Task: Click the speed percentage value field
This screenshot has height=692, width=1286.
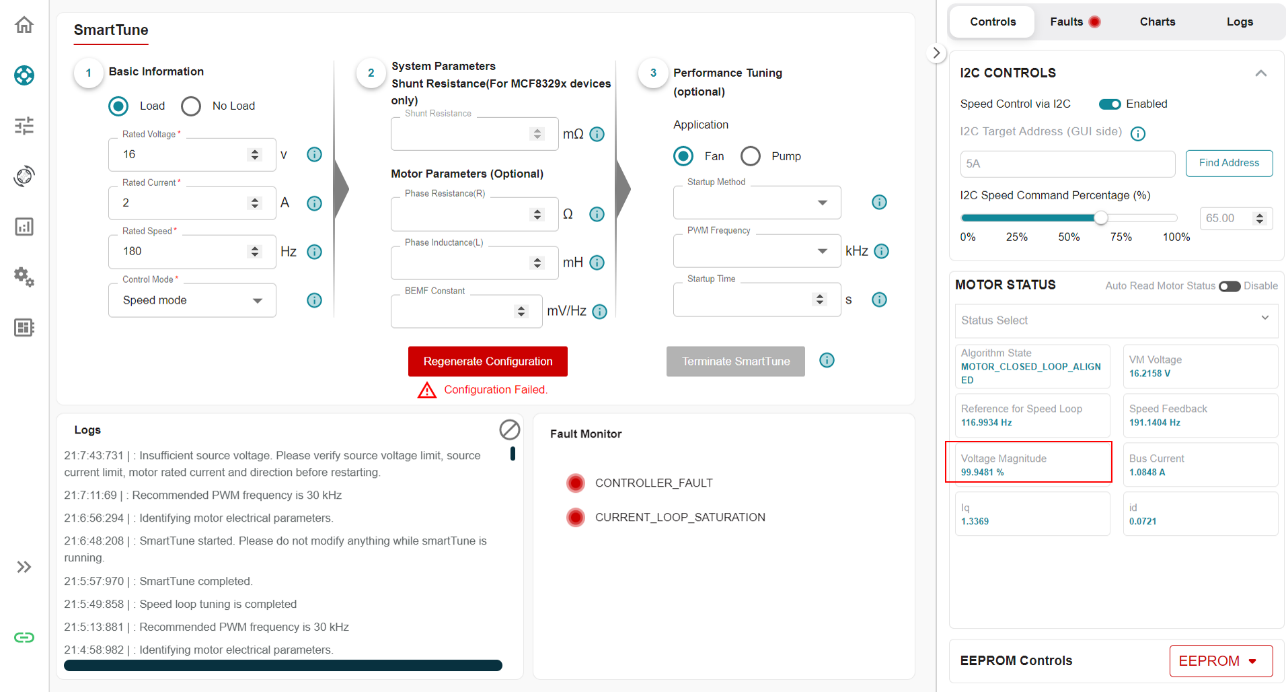Action: pyautogui.click(x=1236, y=218)
